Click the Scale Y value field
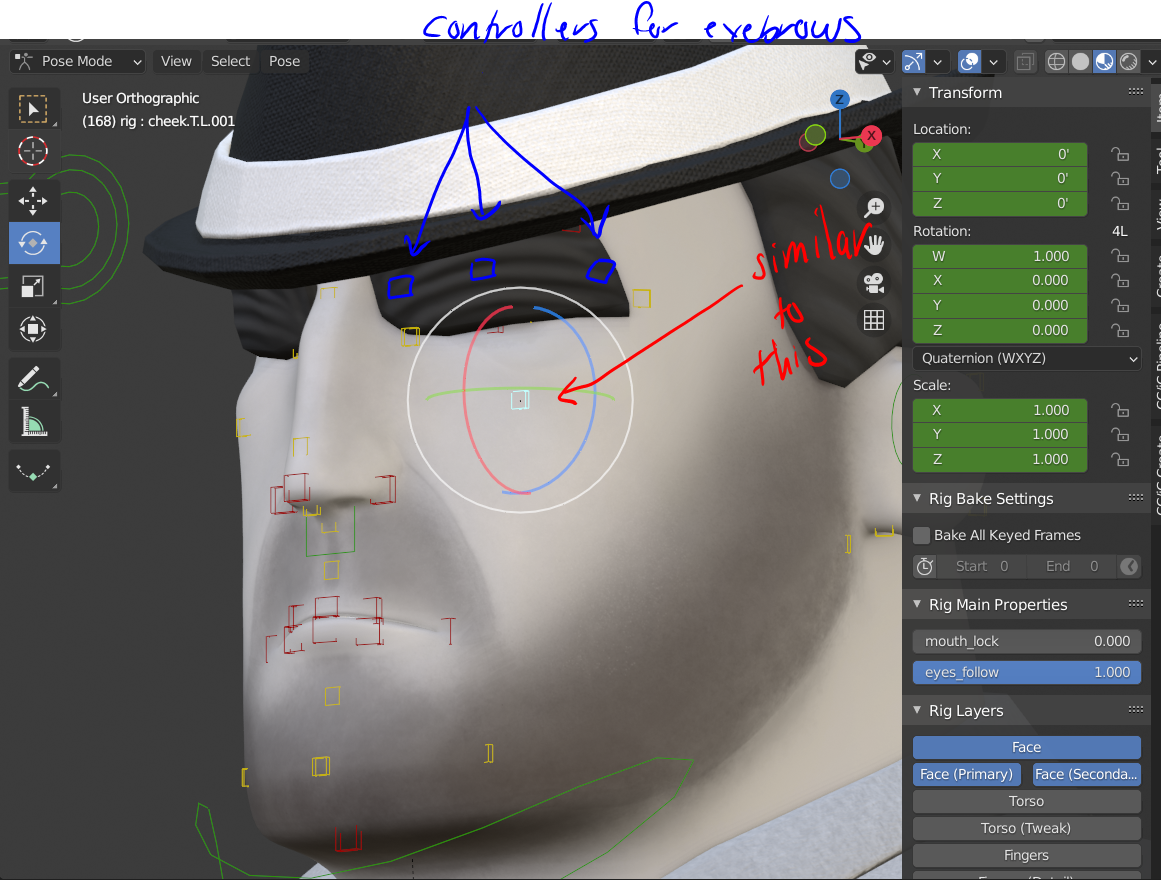The height and width of the screenshot is (880, 1161). 1000,435
